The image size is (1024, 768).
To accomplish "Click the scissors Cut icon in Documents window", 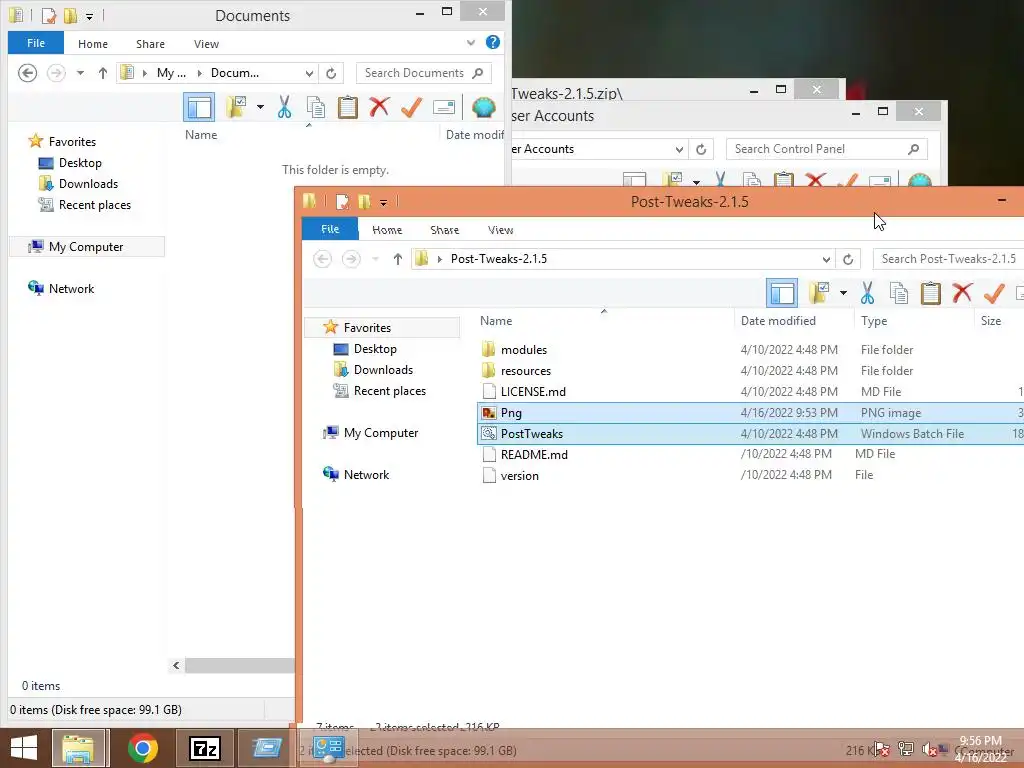I will (284, 107).
